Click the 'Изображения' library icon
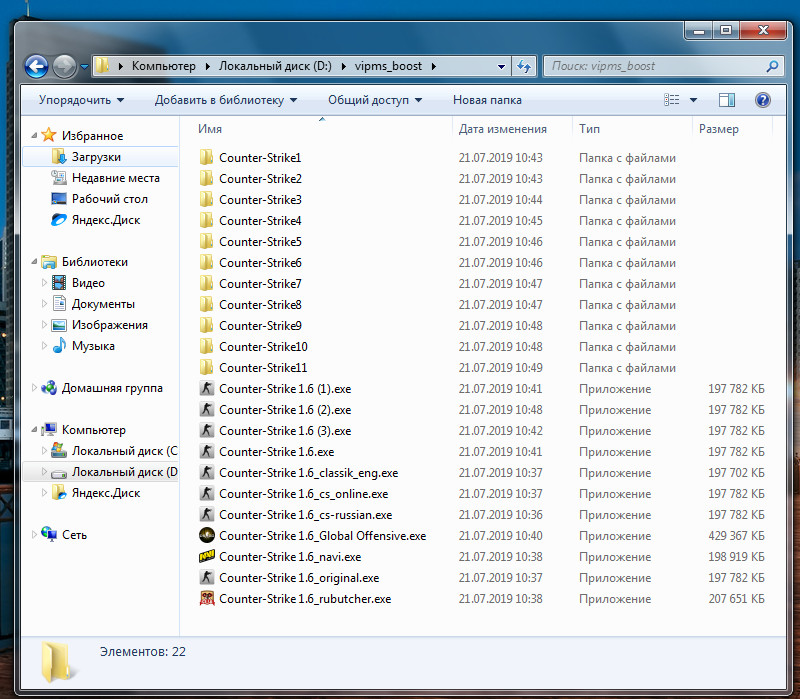The image size is (800, 699). [59, 325]
